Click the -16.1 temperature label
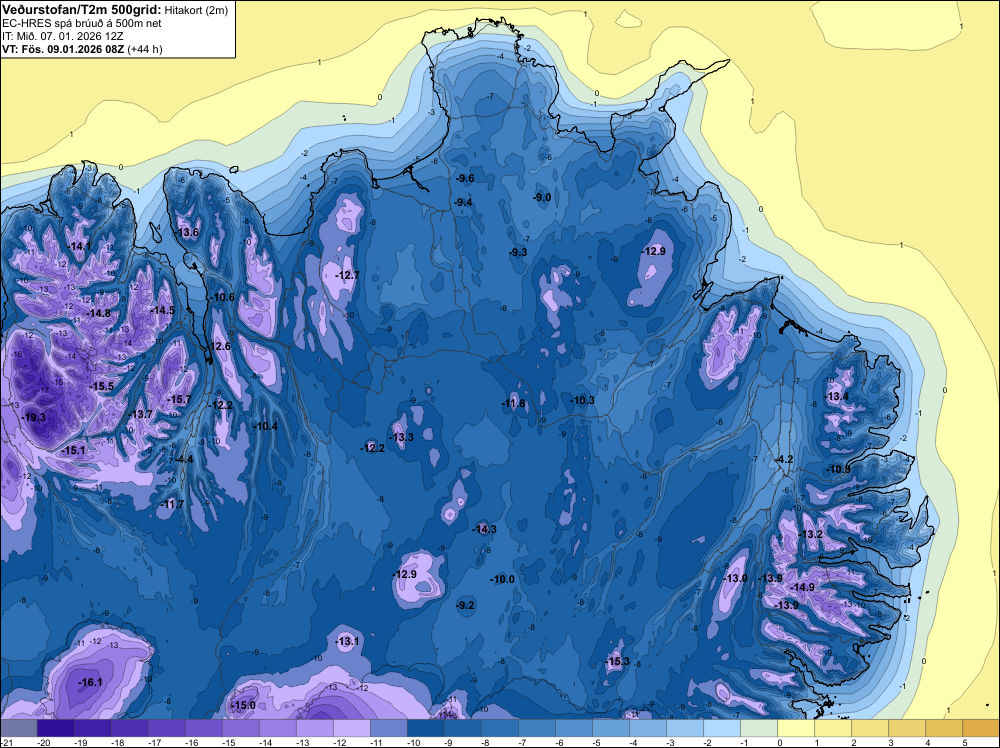 90,682
